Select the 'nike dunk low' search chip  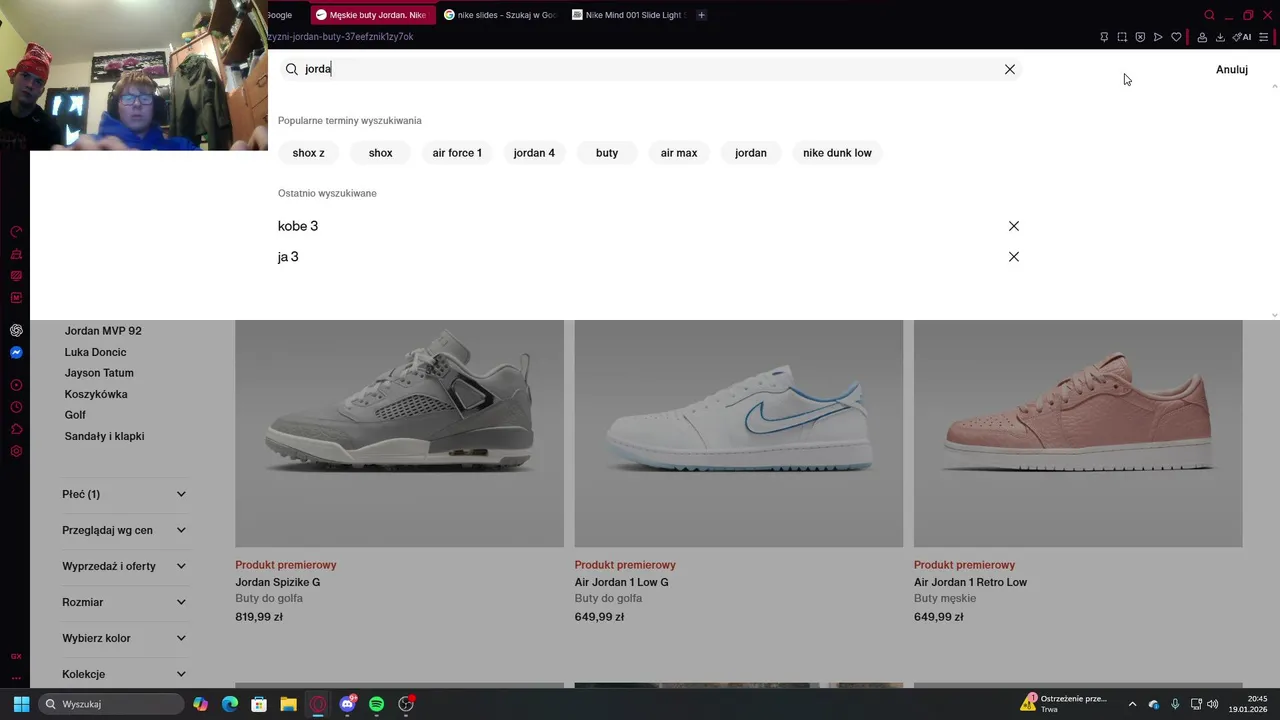[837, 153]
